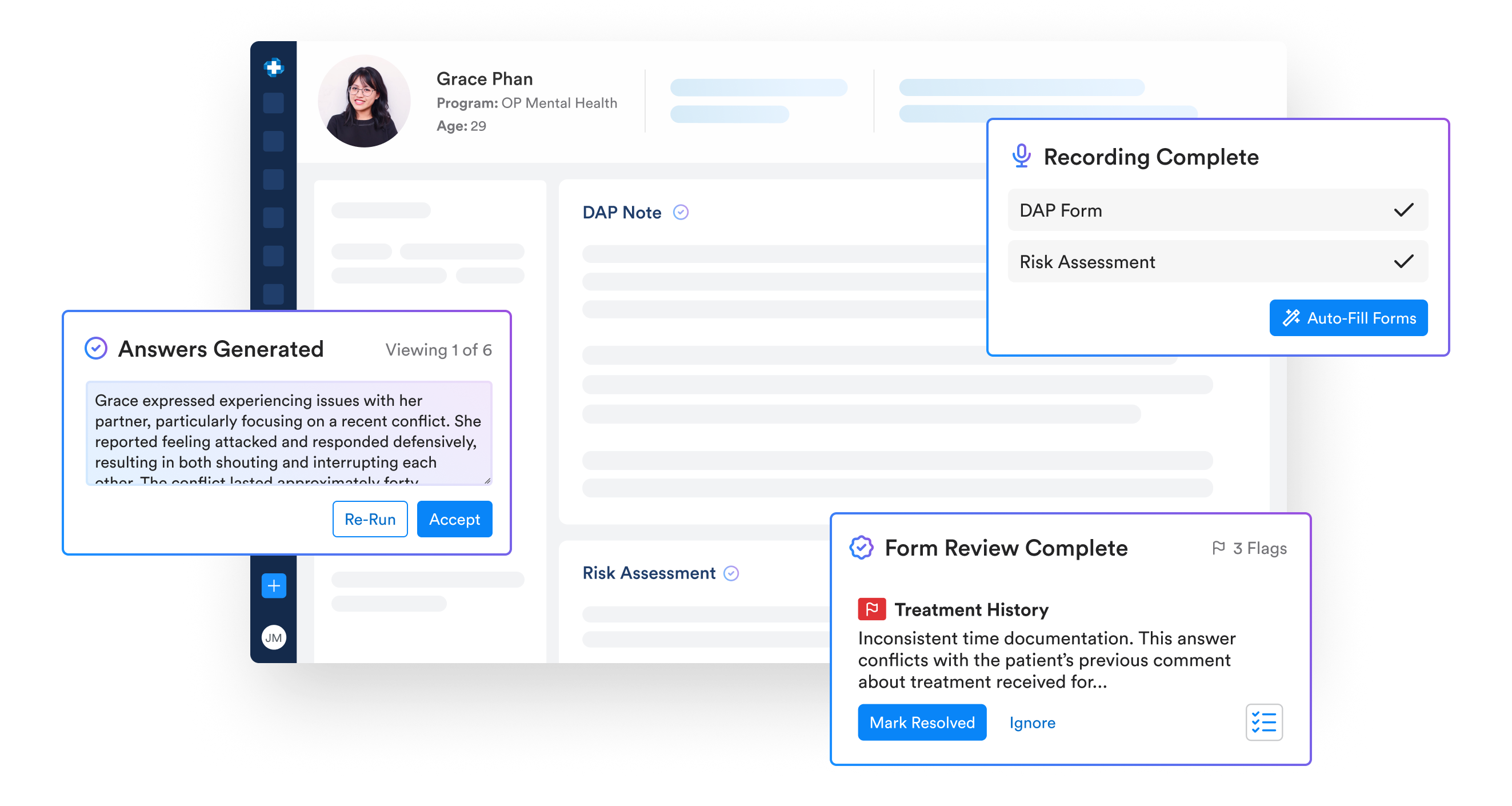
Task: Click the verified badge icon beside Form Review Complete
Action: (861, 548)
